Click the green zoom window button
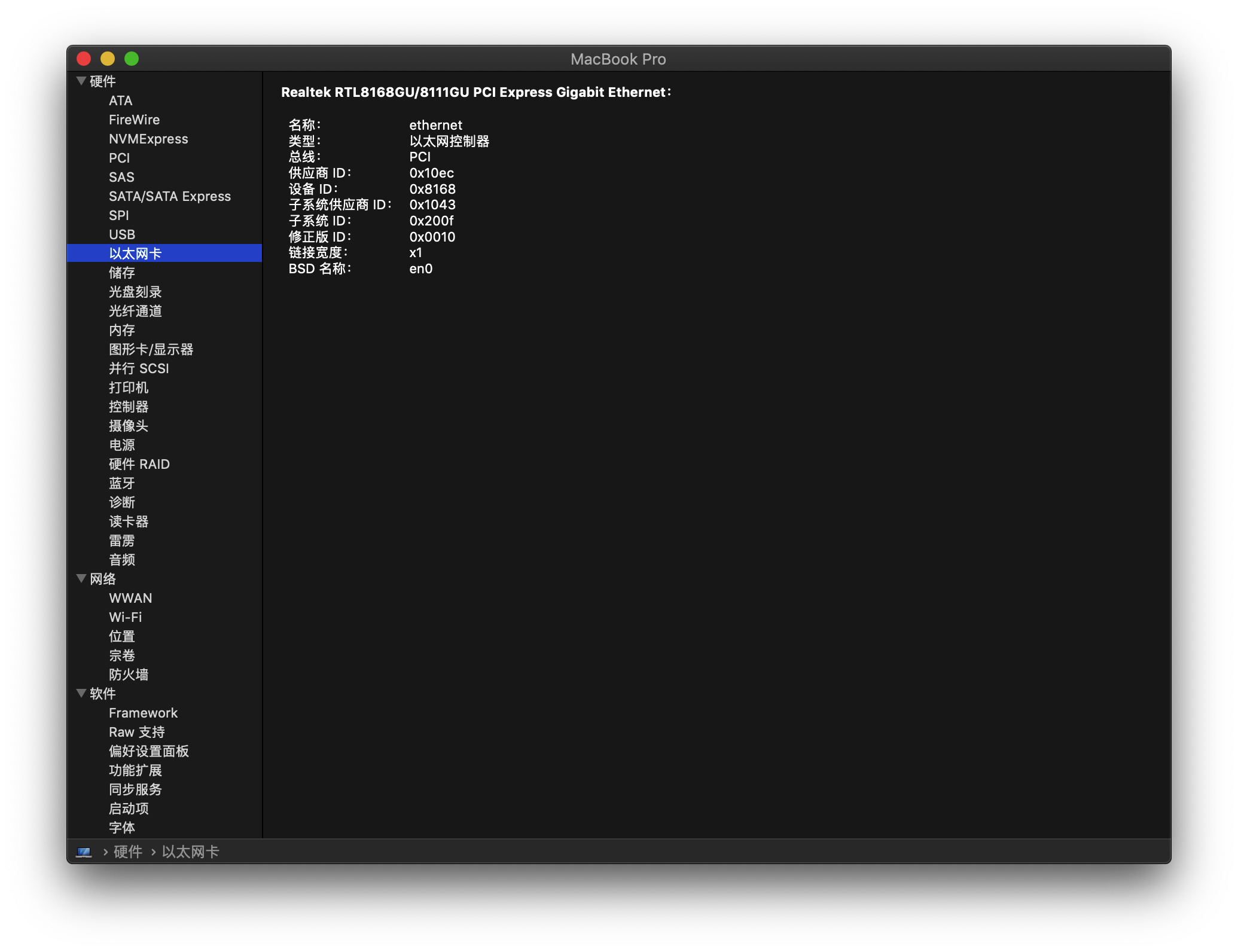 (132, 59)
